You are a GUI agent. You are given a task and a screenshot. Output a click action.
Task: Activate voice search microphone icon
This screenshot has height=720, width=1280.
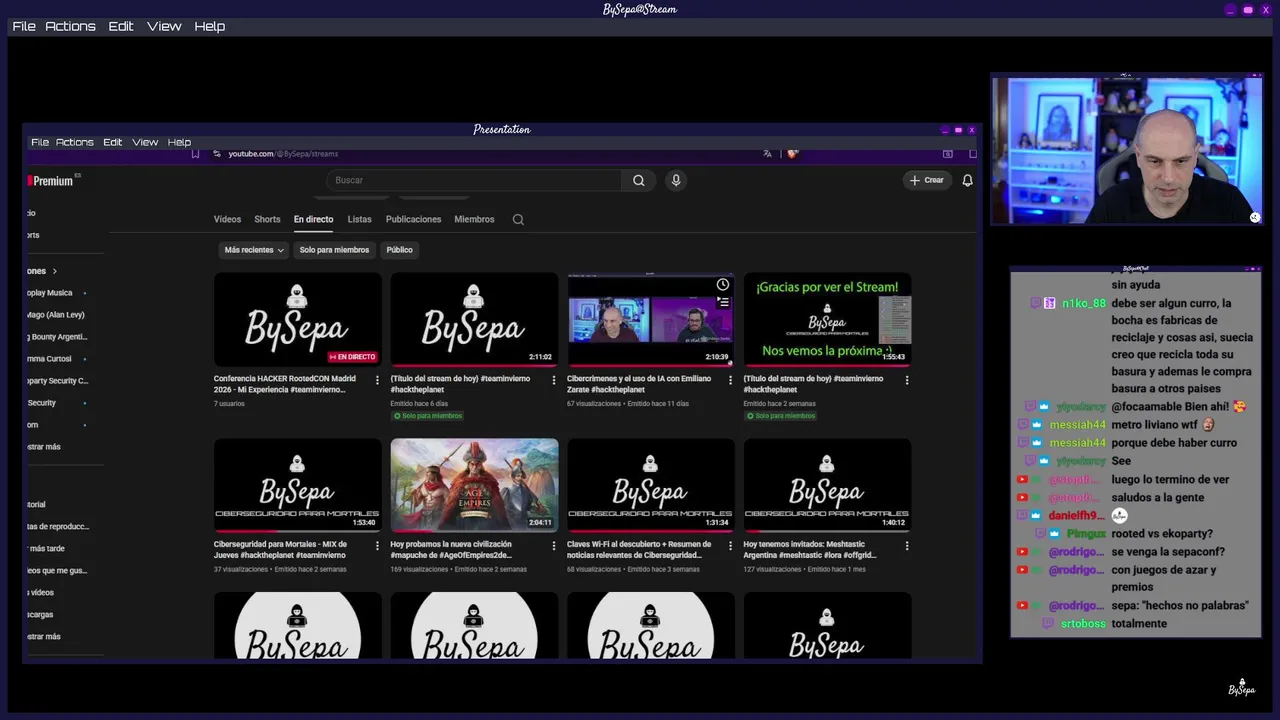pyautogui.click(x=676, y=180)
